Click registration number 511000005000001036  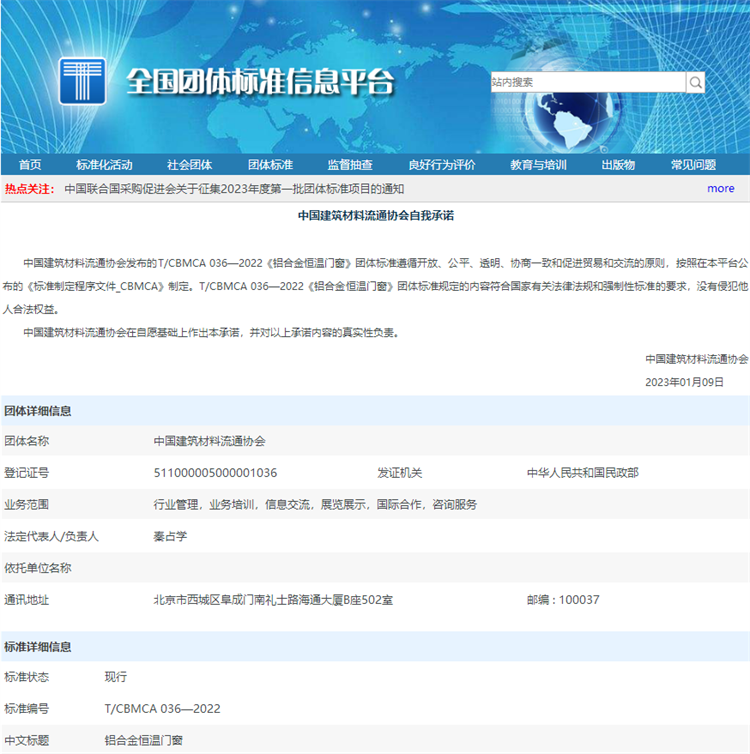click(215, 473)
